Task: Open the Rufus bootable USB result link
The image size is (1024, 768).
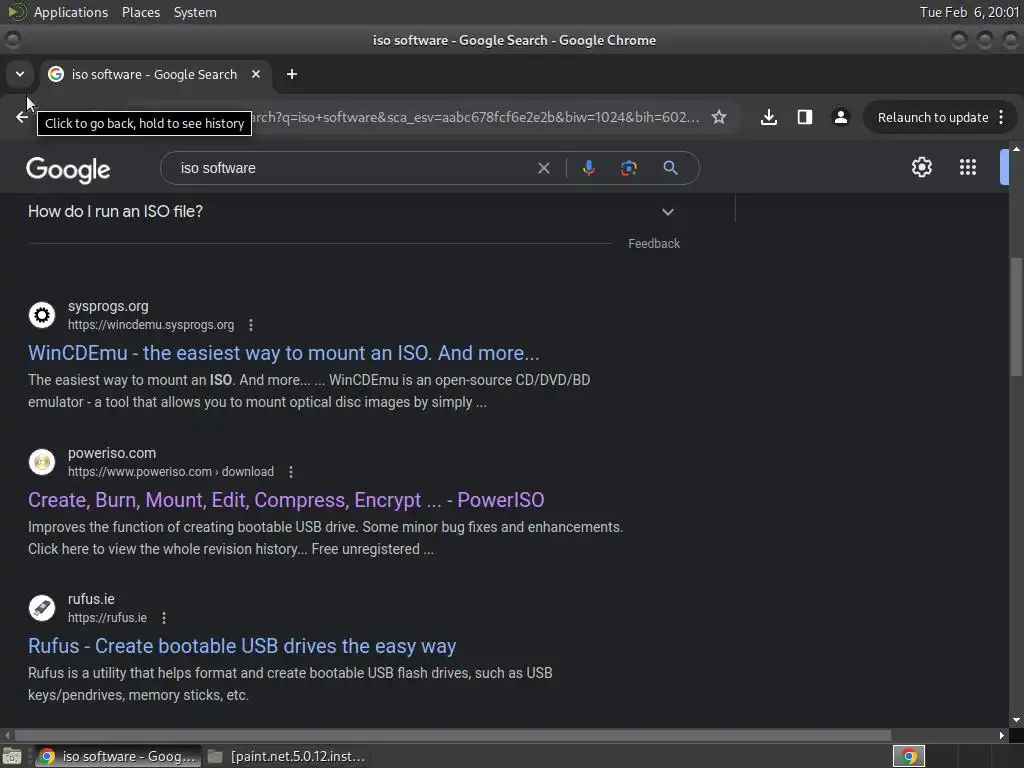Action: pos(242,646)
